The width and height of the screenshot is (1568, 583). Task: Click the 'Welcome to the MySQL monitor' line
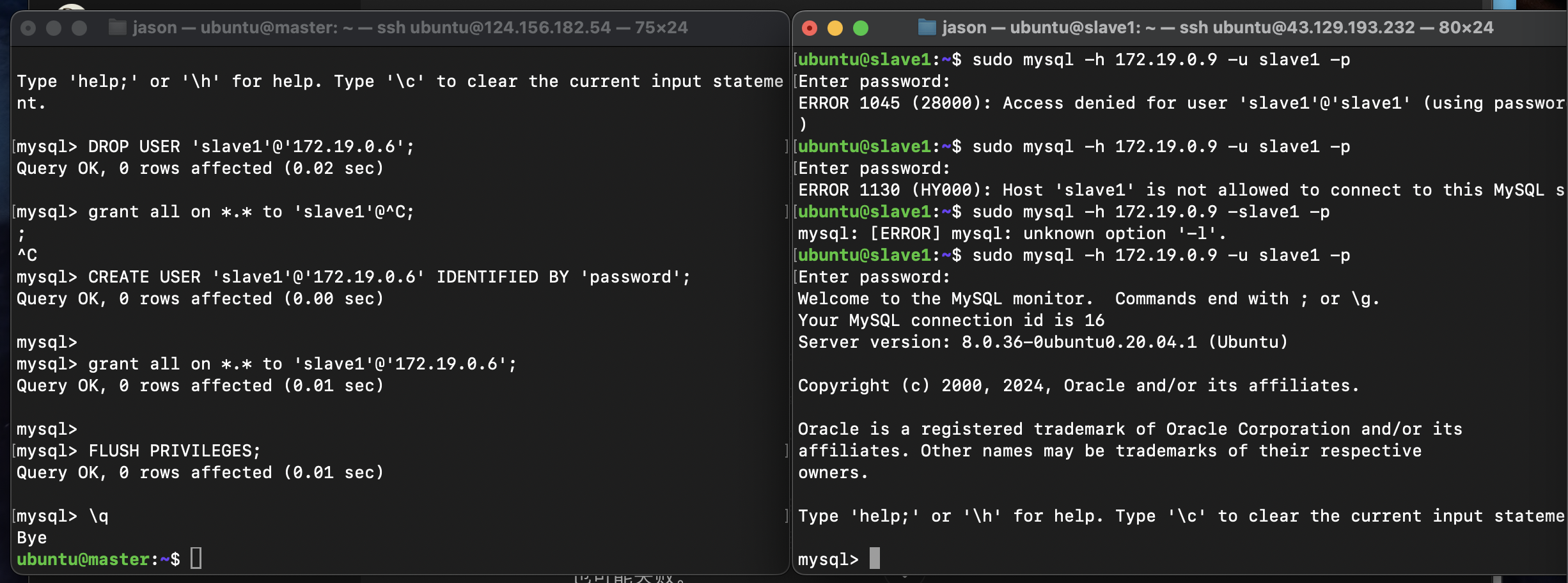coord(1089,299)
